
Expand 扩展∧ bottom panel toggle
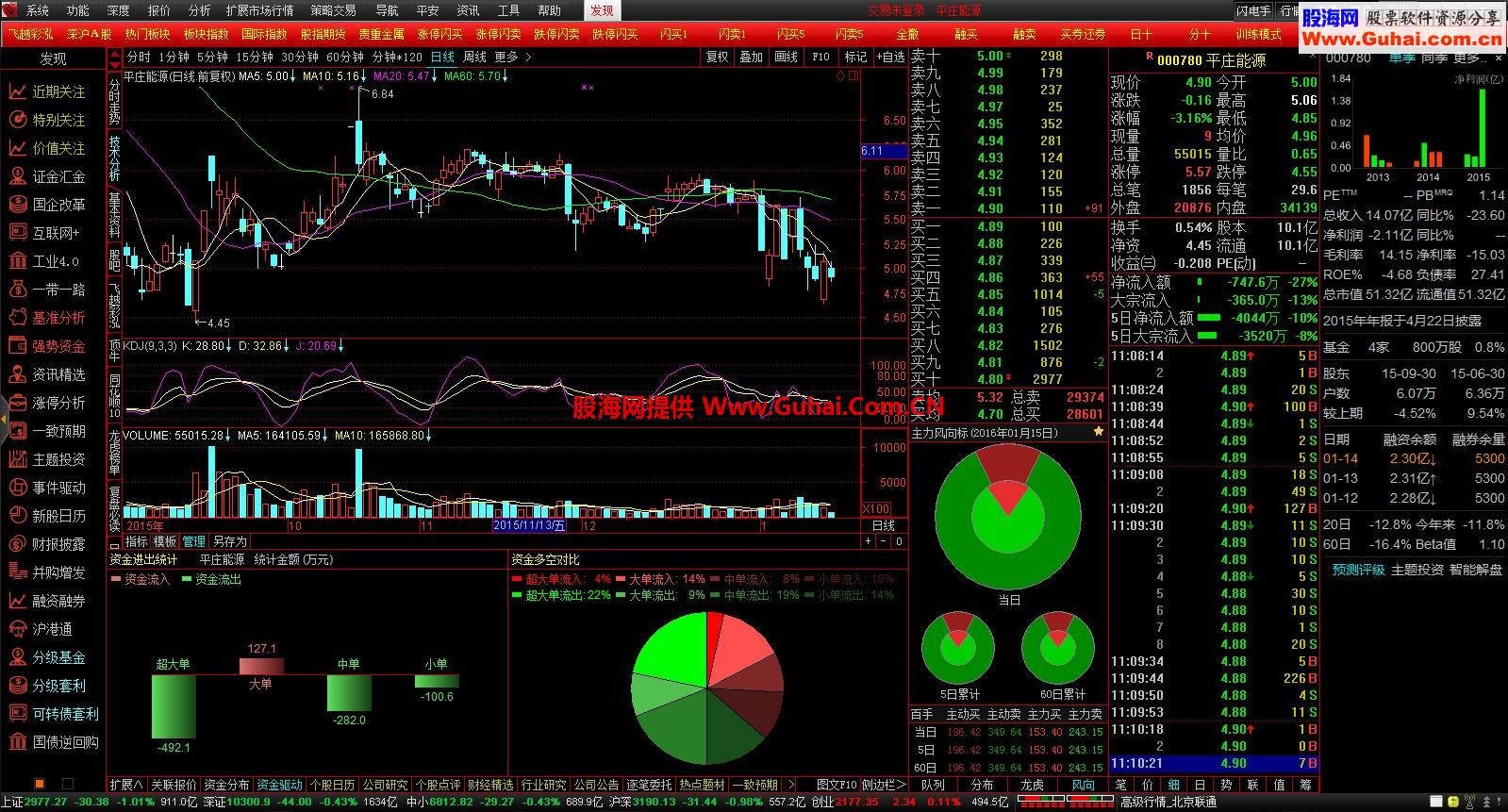coord(125,785)
